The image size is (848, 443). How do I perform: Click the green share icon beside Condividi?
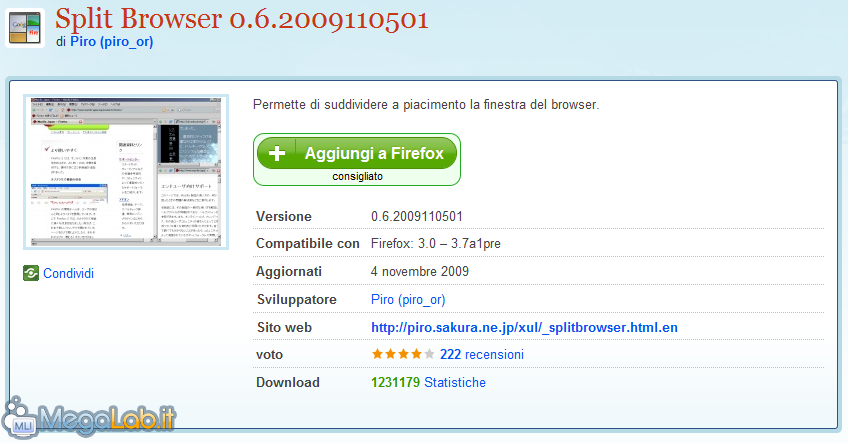(x=31, y=274)
